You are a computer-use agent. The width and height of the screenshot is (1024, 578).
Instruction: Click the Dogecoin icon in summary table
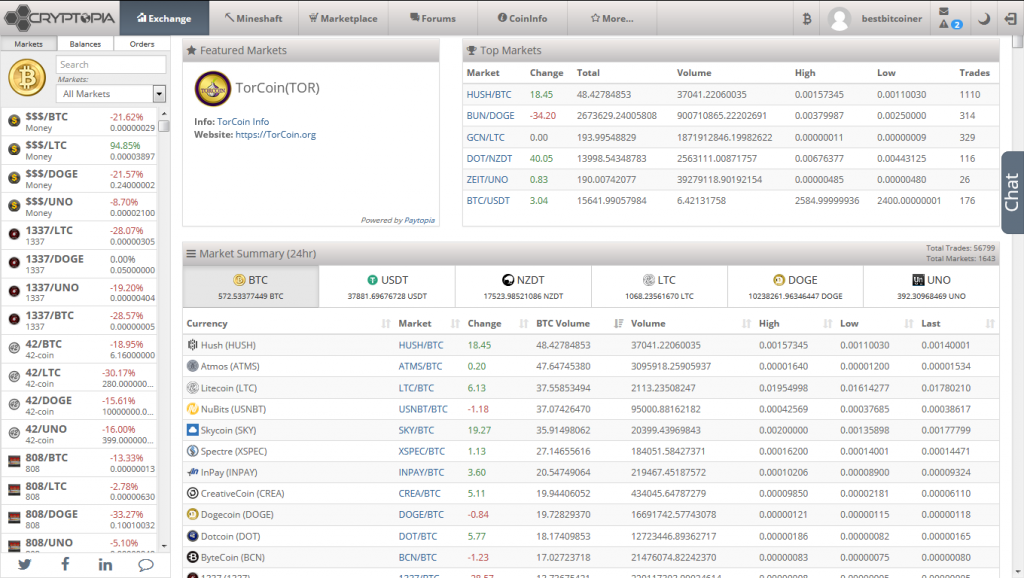click(193, 515)
